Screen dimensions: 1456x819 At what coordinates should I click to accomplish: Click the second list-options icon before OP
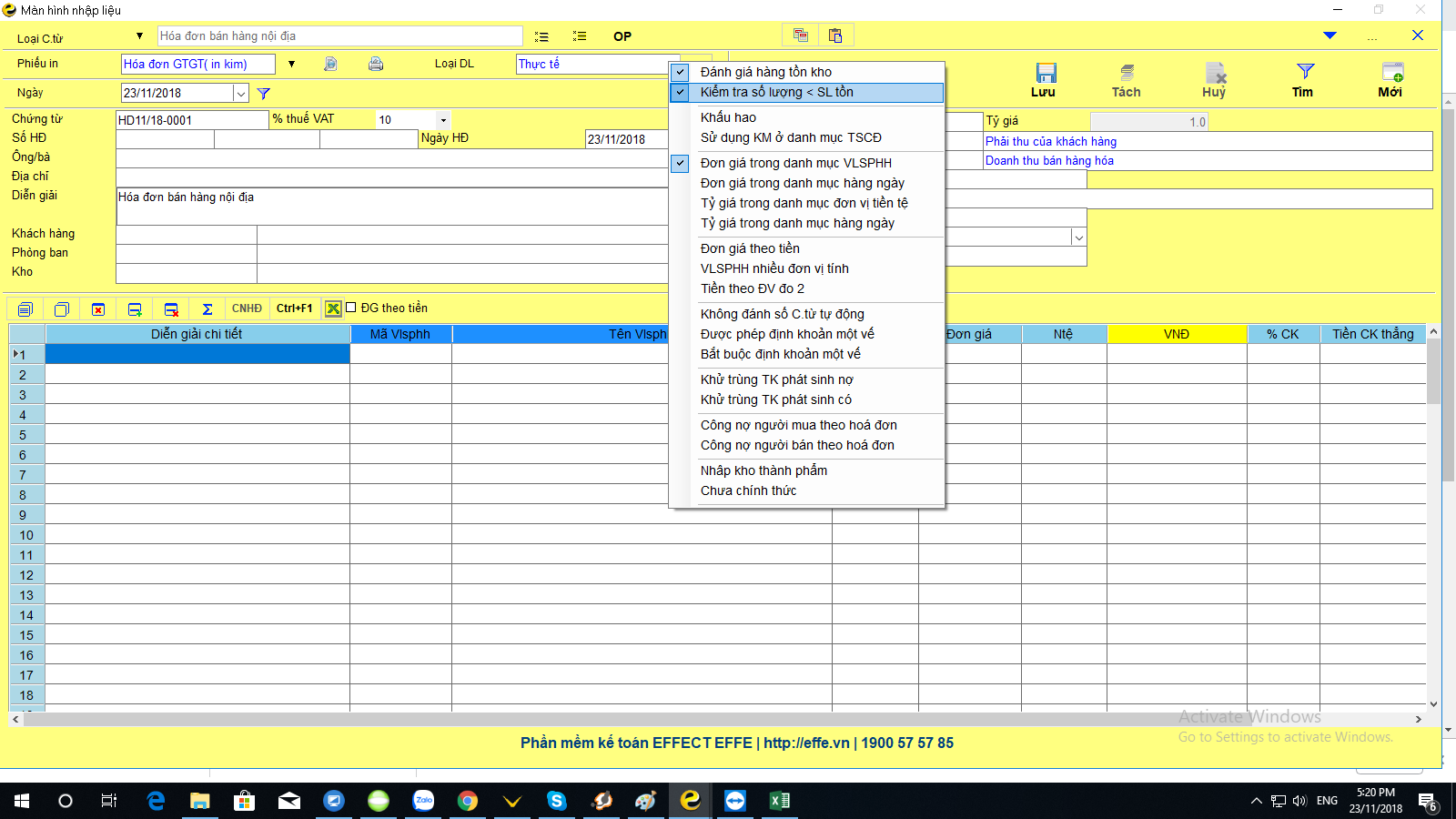click(x=579, y=36)
